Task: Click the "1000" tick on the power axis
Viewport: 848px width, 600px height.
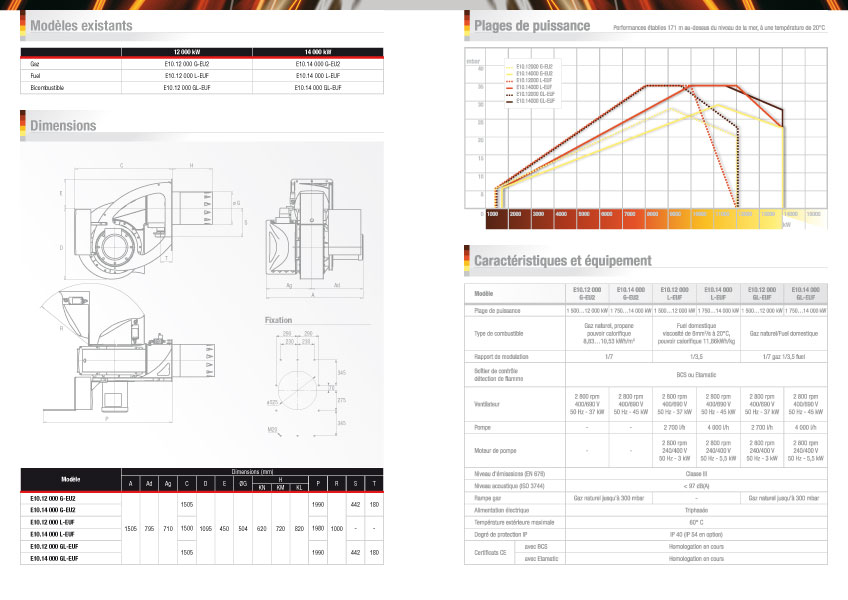Action: [x=492, y=214]
